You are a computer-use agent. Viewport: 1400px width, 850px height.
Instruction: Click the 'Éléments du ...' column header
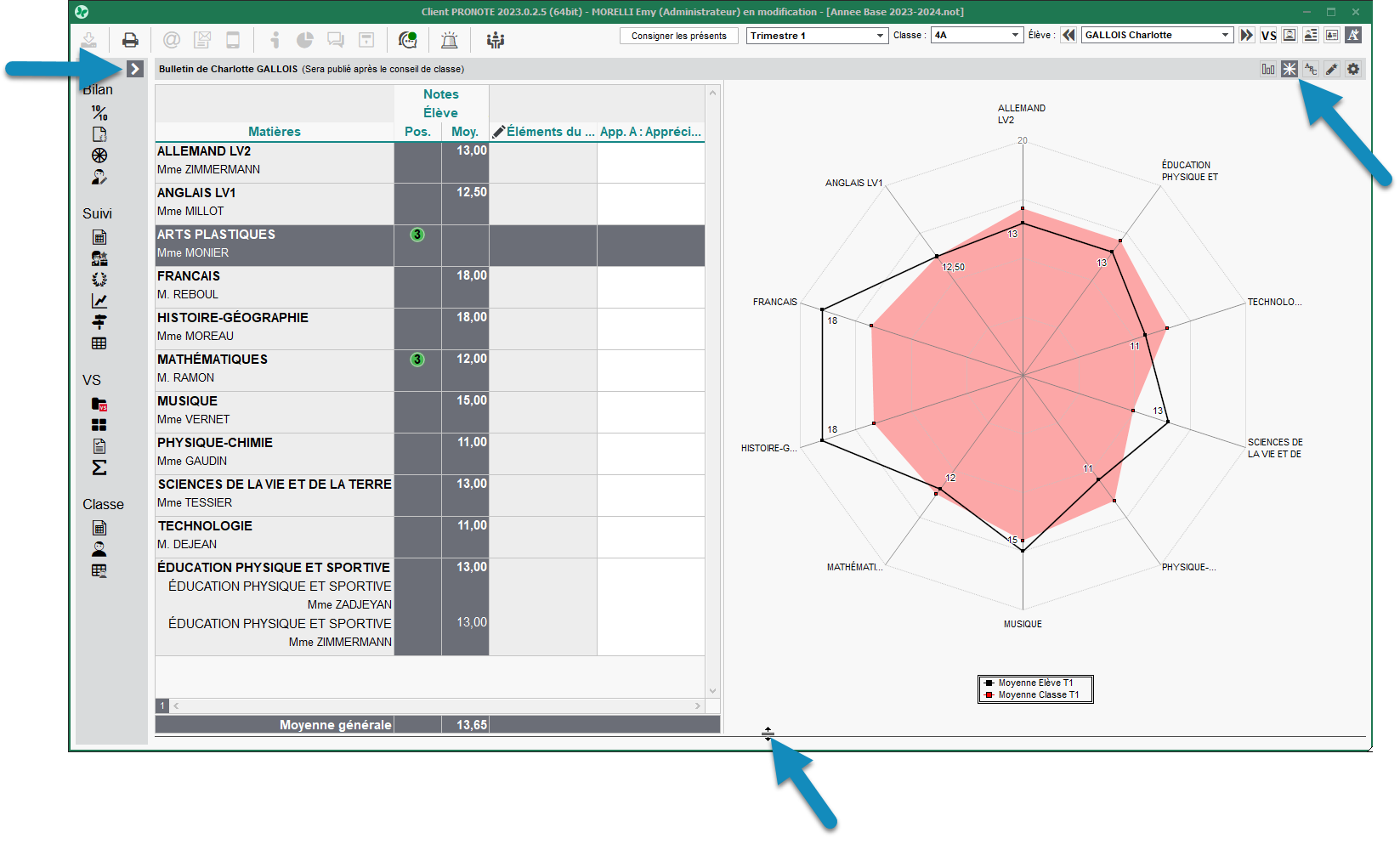pyautogui.click(x=543, y=132)
